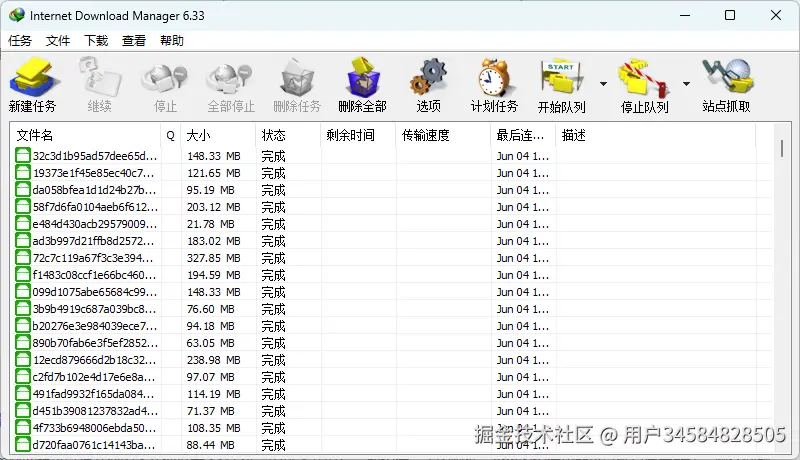Screen dimensions: 800x460
Task: Click the 删除任务 (delete task) toolbar icon
Action: (297, 78)
